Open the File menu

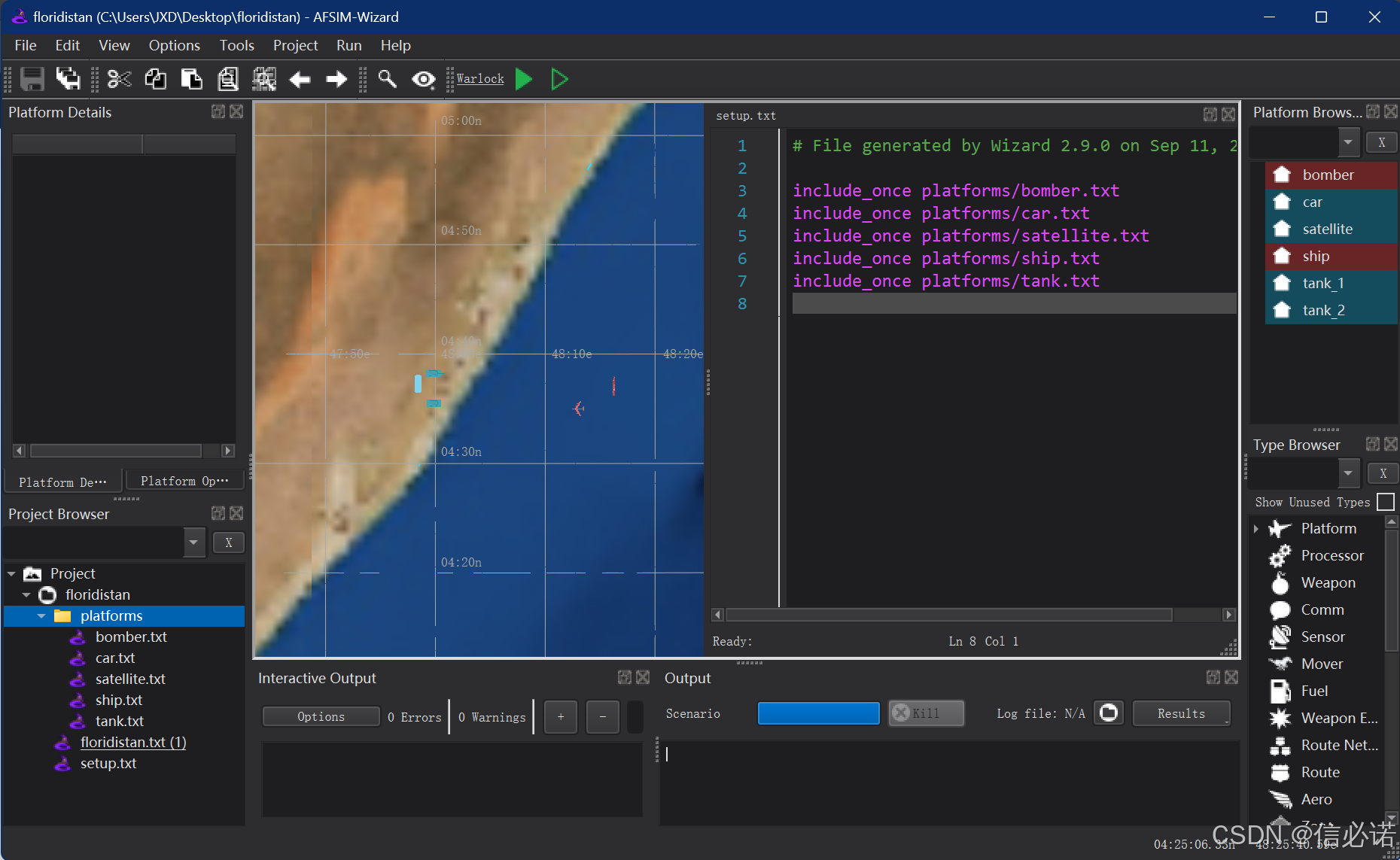[x=26, y=45]
